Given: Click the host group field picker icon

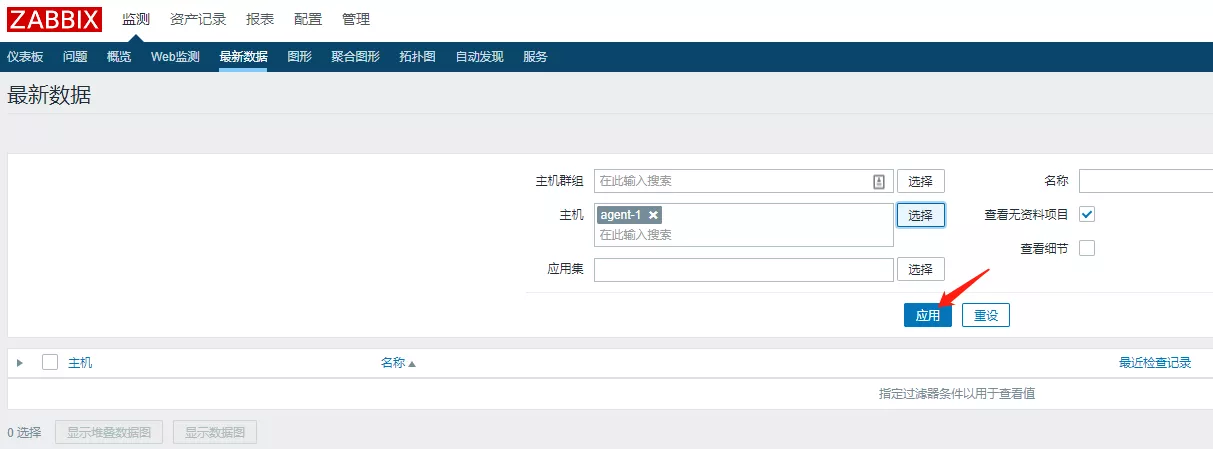Looking at the screenshot, I should (879, 181).
